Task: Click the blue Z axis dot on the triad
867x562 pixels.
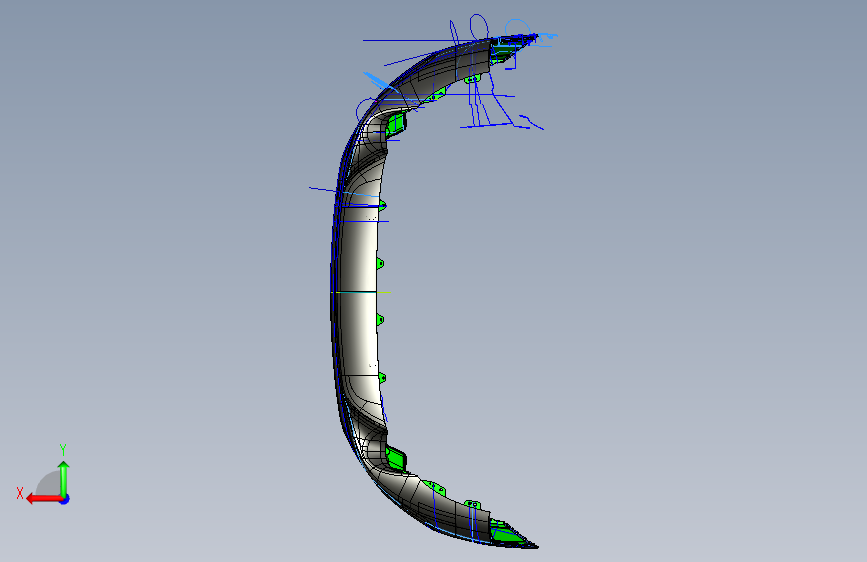Action: (x=65, y=499)
